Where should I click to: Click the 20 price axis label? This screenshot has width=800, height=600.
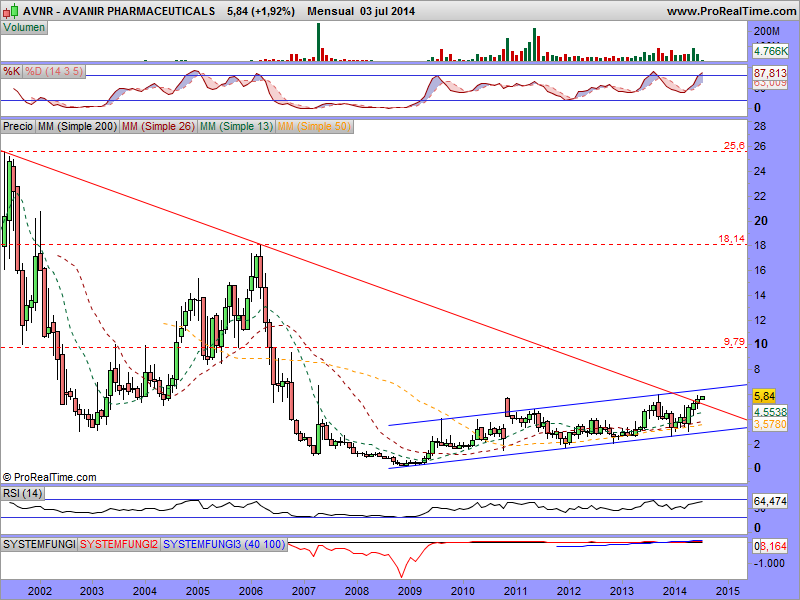[x=761, y=221]
